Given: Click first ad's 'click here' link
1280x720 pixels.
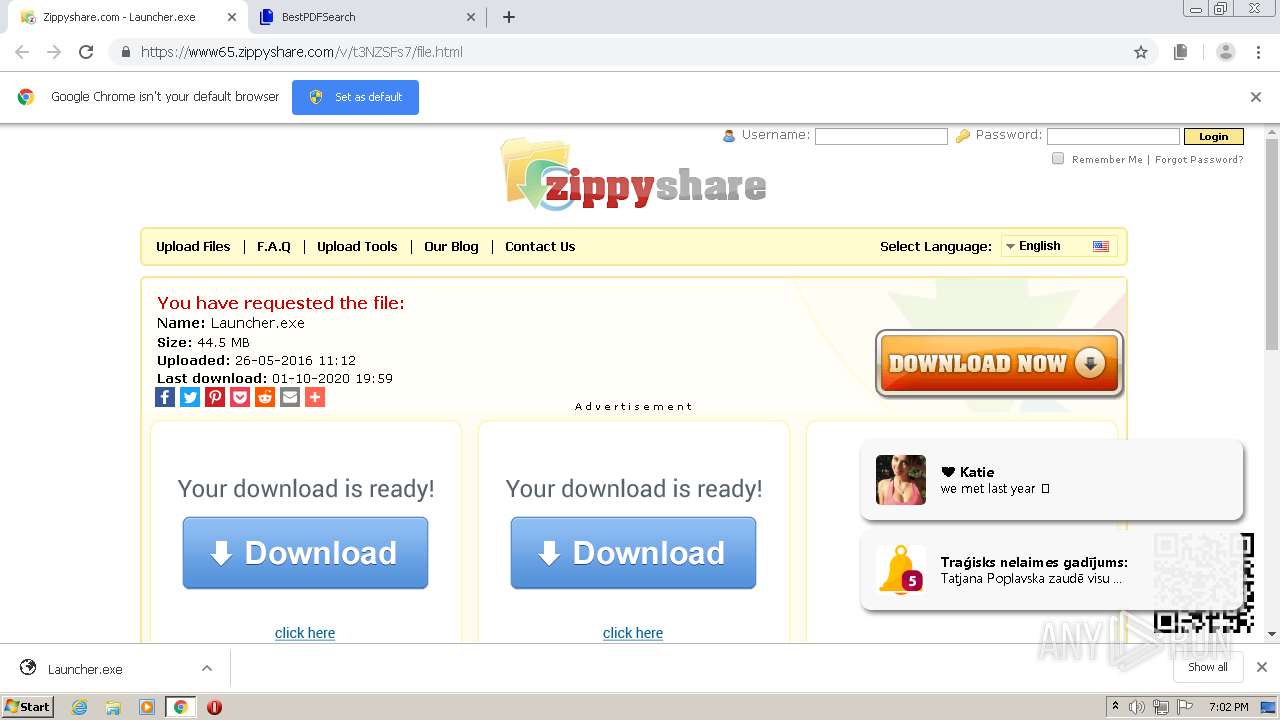Looking at the screenshot, I should pos(305,633).
